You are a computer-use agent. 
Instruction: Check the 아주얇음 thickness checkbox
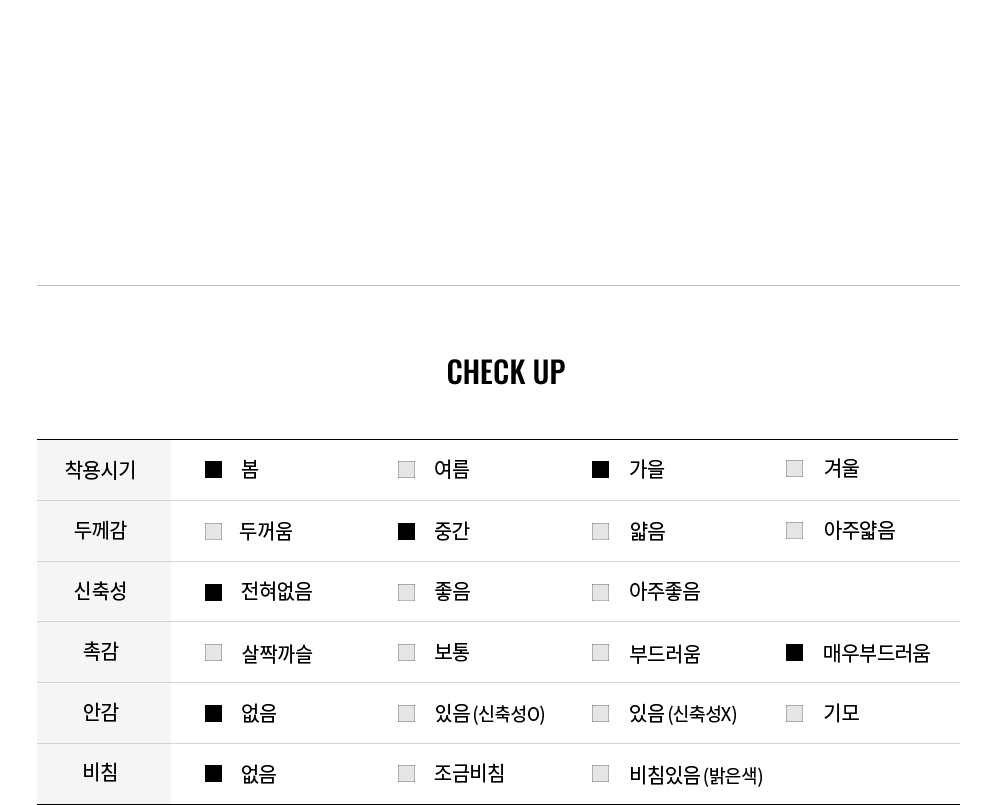click(x=794, y=531)
